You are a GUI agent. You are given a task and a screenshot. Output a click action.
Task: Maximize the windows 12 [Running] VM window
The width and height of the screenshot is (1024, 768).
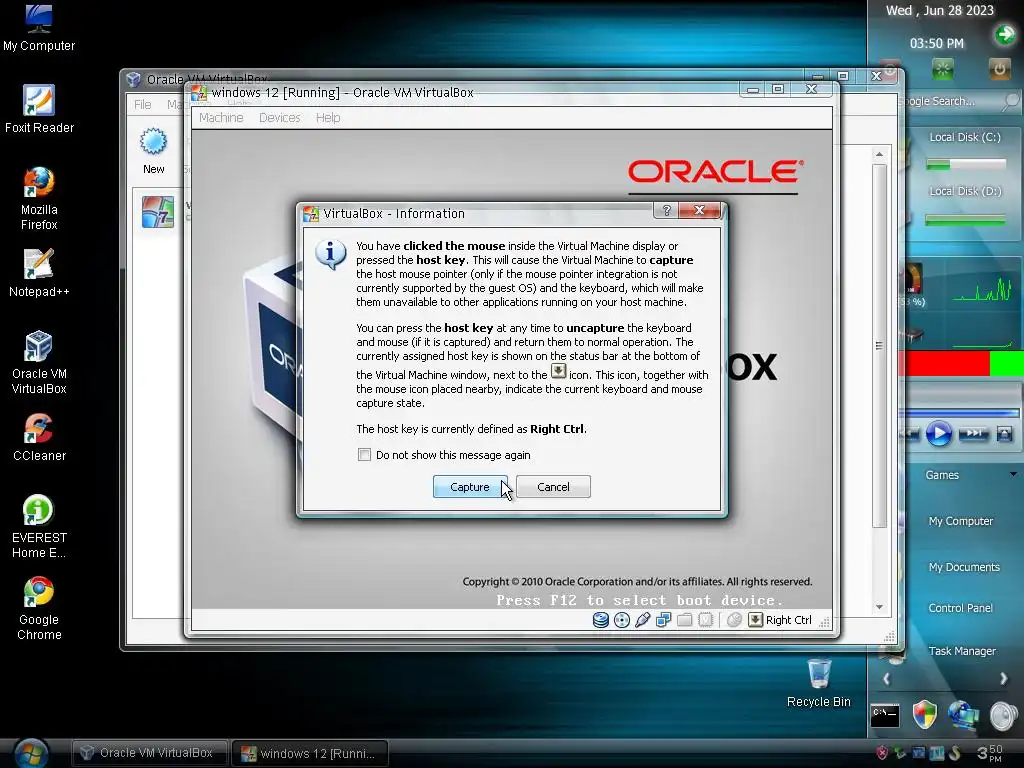778,89
